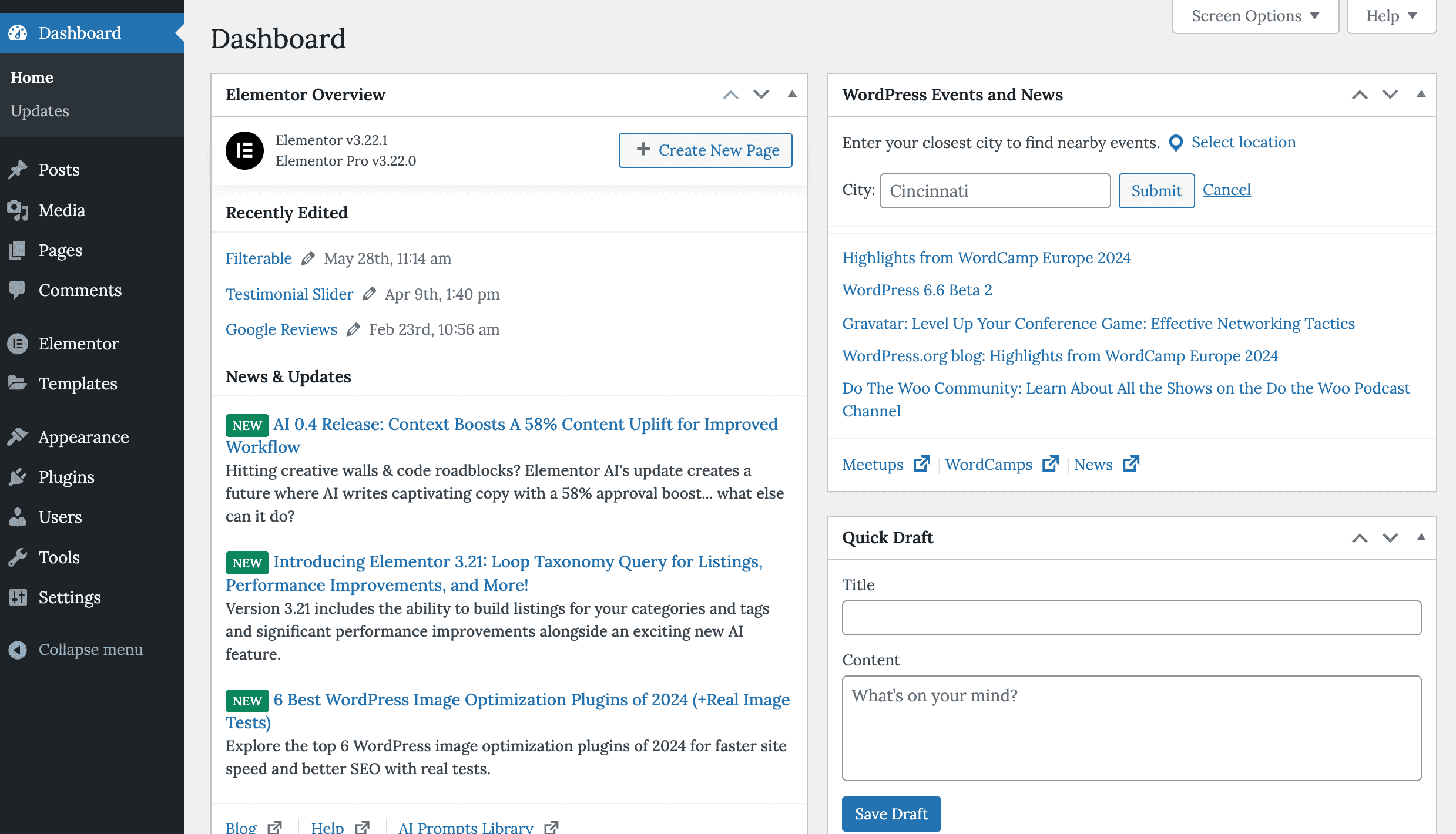Click the external link icon after Blog
1456x834 pixels.
click(274, 828)
